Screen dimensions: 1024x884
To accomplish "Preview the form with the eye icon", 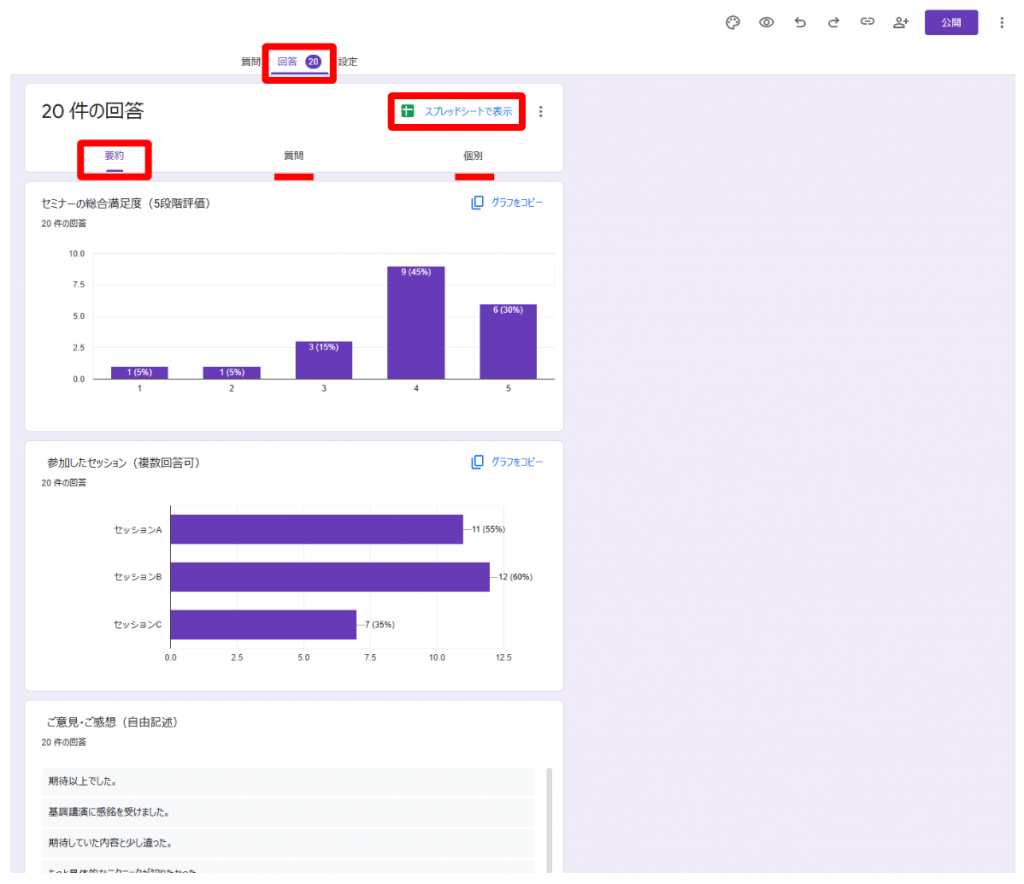I will point(766,22).
